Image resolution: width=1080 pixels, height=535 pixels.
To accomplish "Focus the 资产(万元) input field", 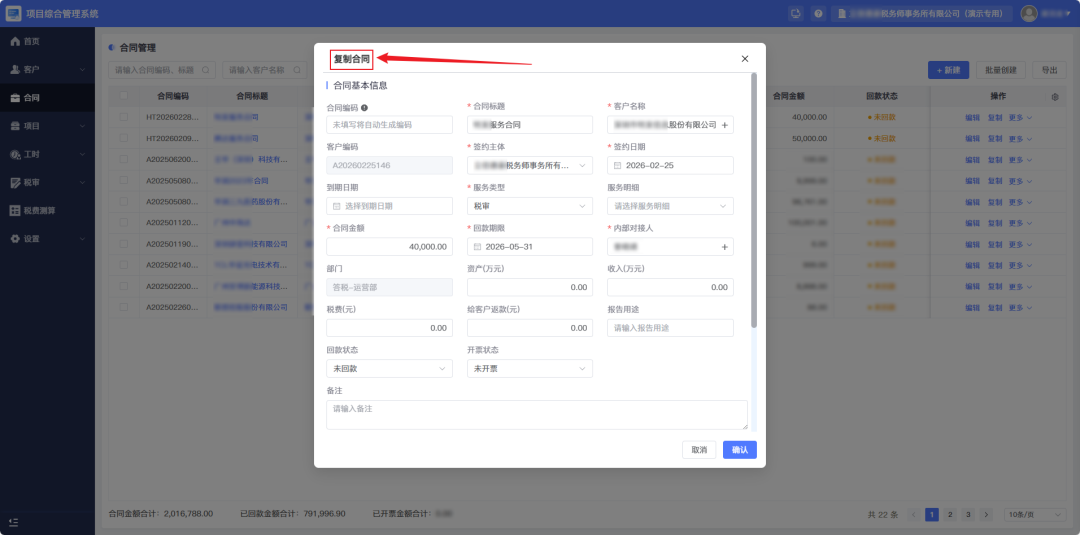I will [530, 287].
